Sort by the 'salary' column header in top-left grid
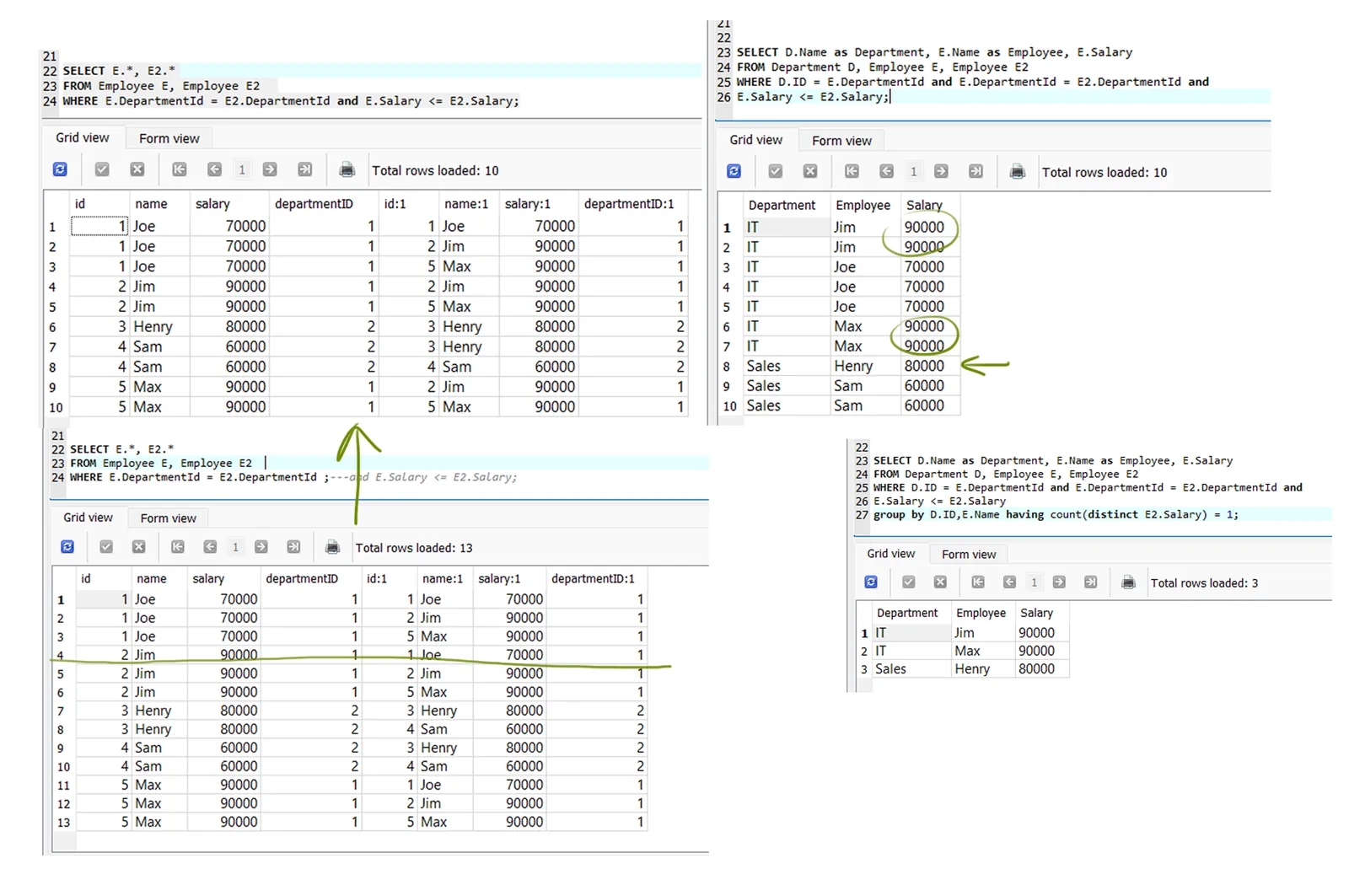Screen dimensions: 1349x896 [212, 204]
